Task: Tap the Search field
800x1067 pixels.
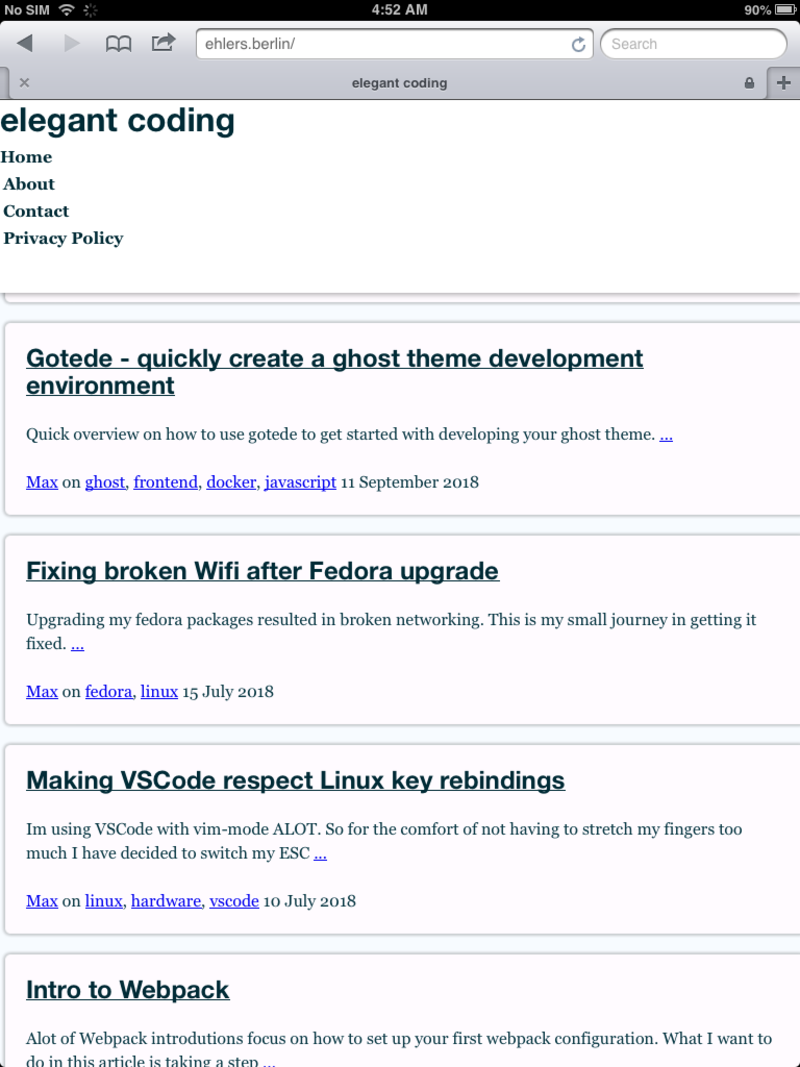Action: (695, 44)
